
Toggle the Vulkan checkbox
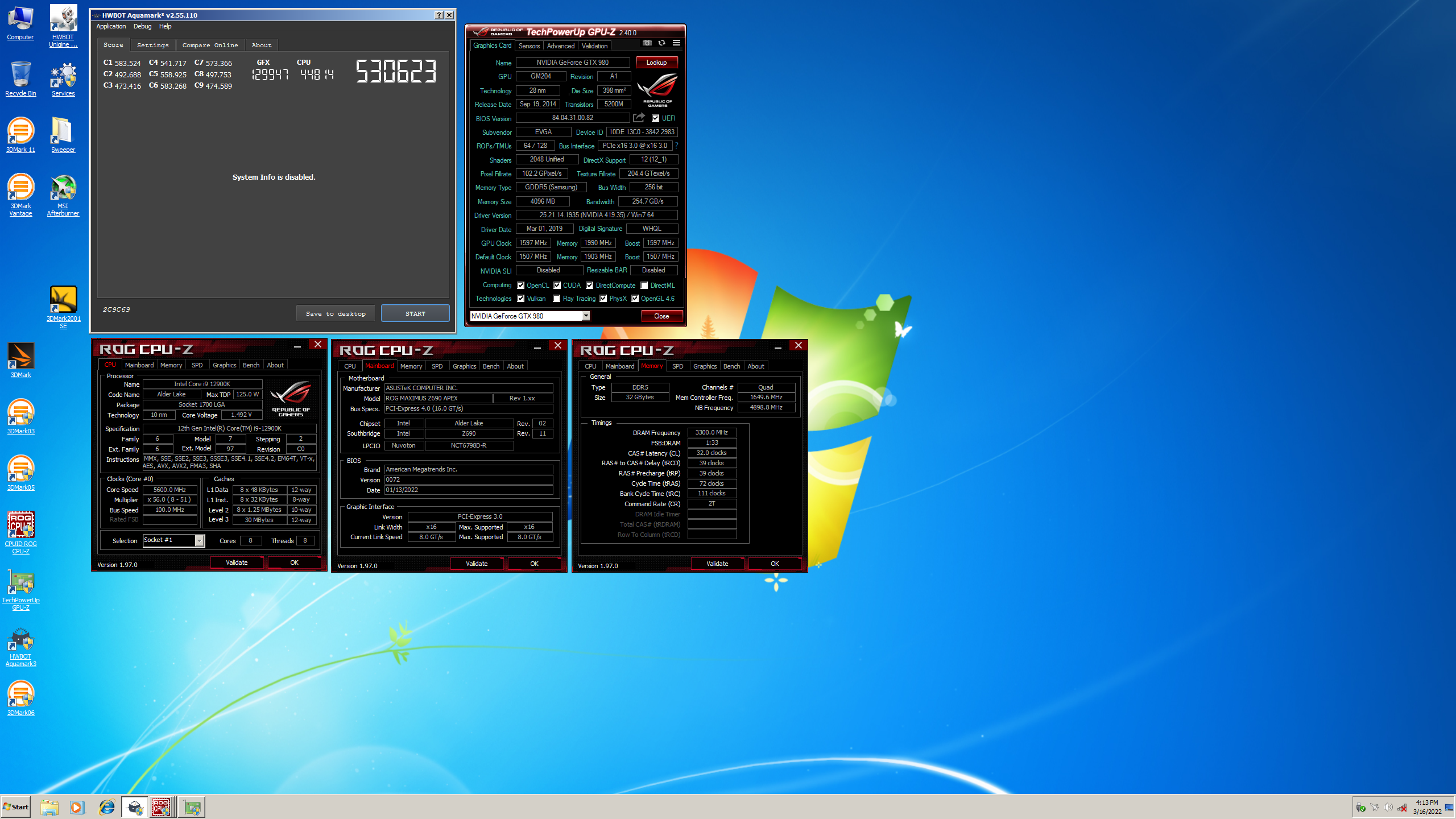pyautogui.click(x=520, y=299)
